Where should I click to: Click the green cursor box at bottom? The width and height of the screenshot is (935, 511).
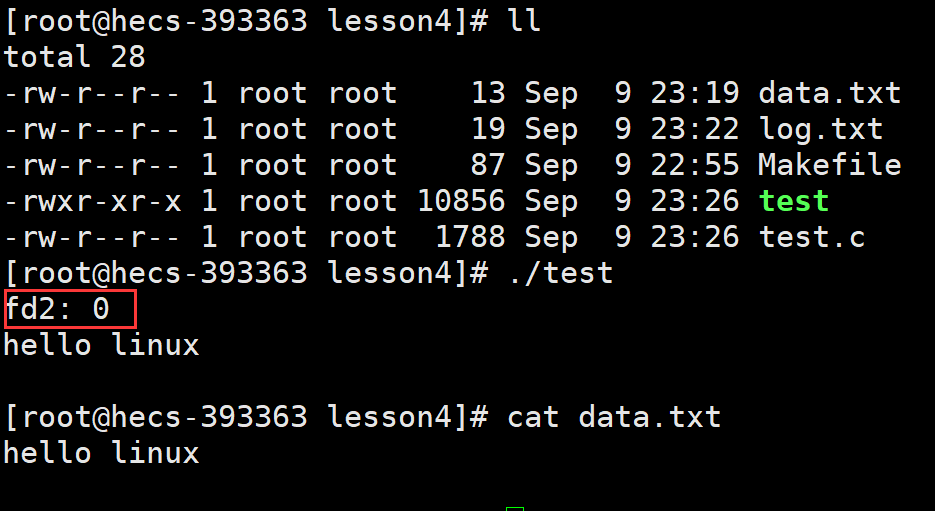tap(515, 509)
